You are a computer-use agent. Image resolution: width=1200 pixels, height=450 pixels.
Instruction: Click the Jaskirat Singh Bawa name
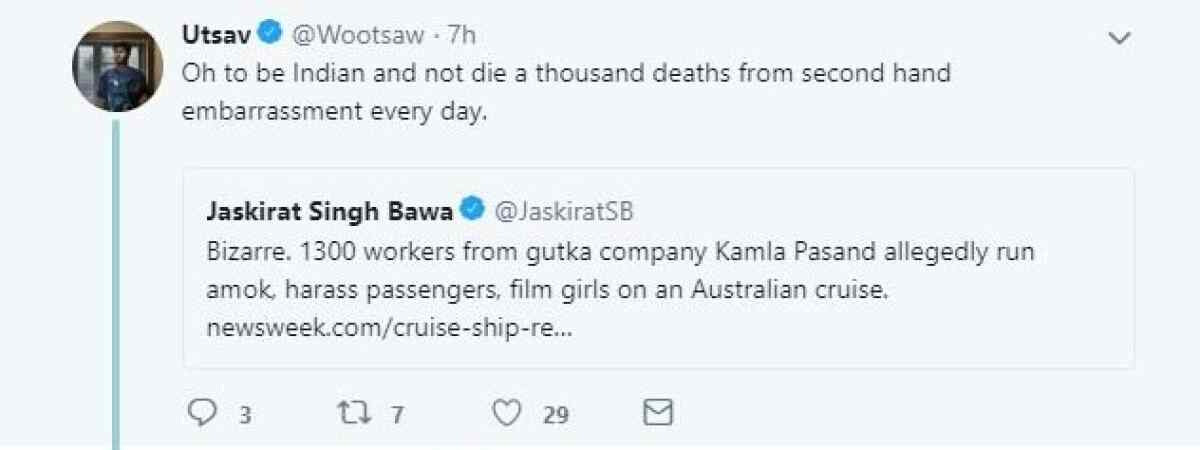coord(329,210)
